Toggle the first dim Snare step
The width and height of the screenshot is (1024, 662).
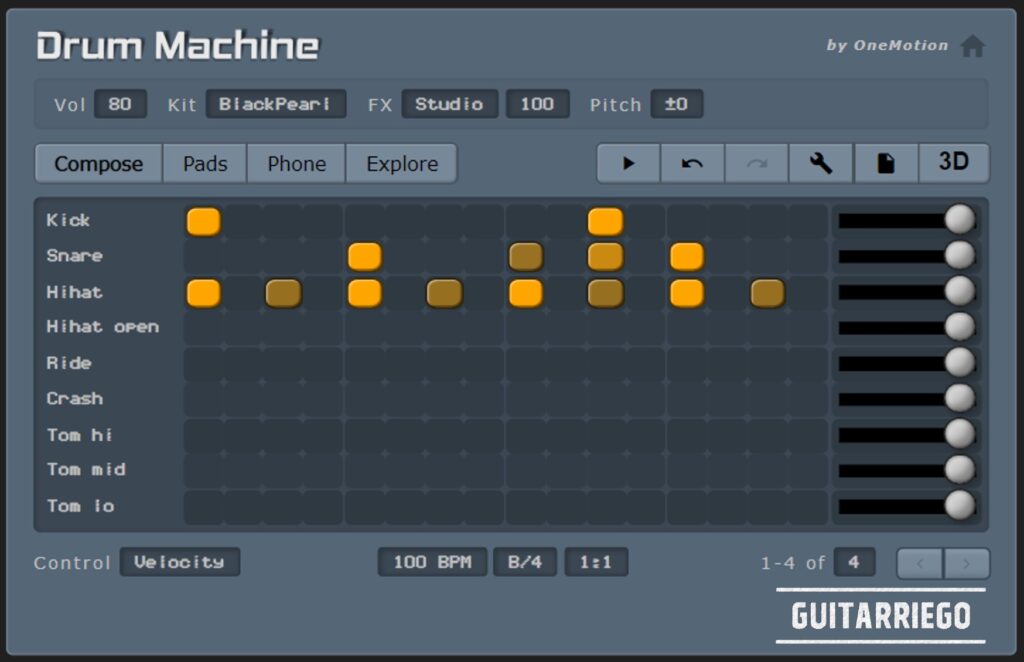[526, 257]
